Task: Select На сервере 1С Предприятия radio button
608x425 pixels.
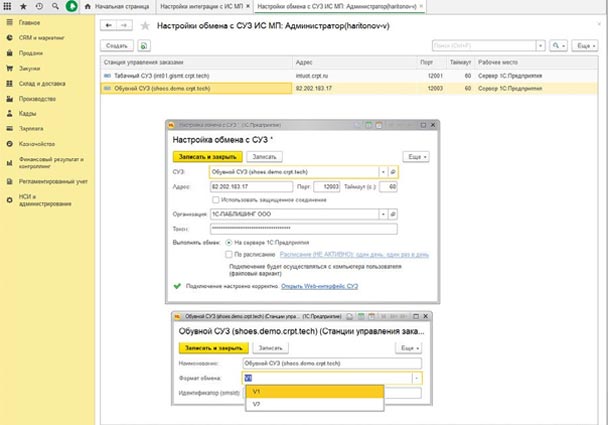Action: 229,242
